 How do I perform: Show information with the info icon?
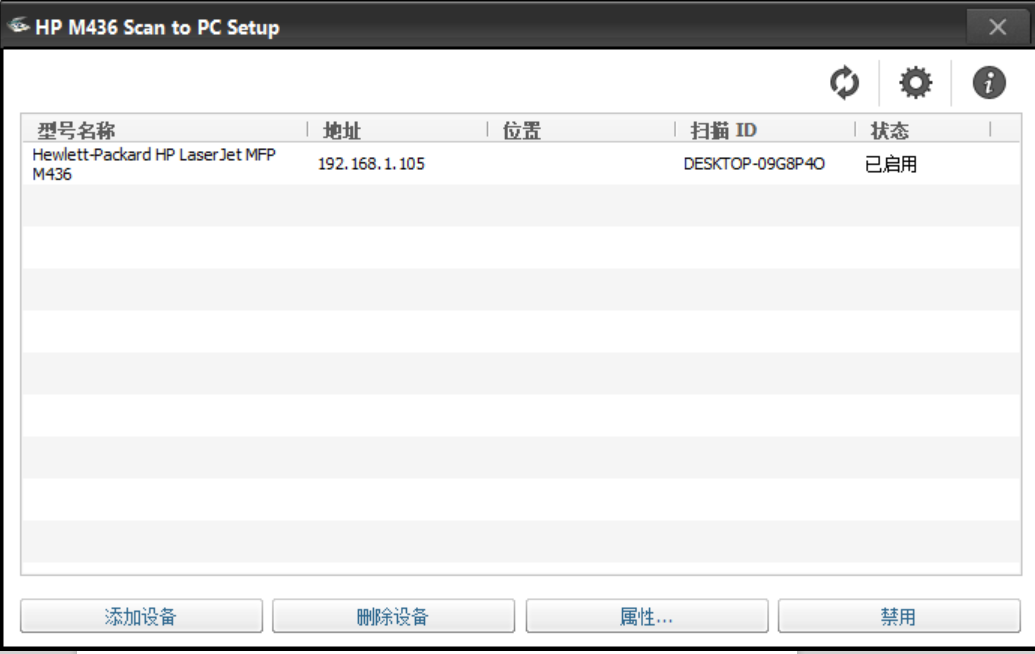pos(989,83)
